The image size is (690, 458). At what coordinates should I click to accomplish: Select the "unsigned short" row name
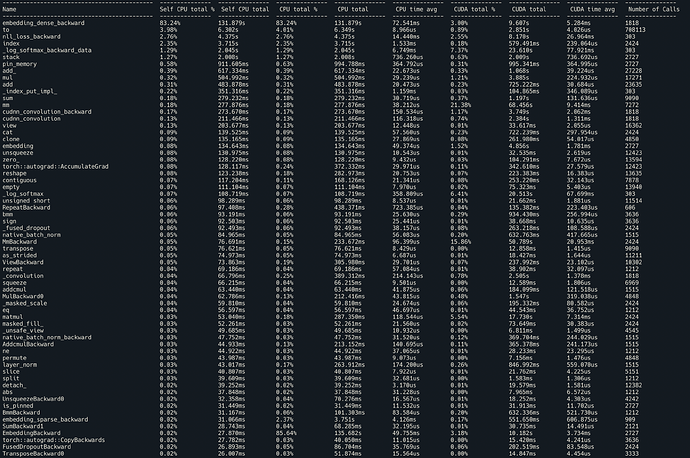coord(26,201)
